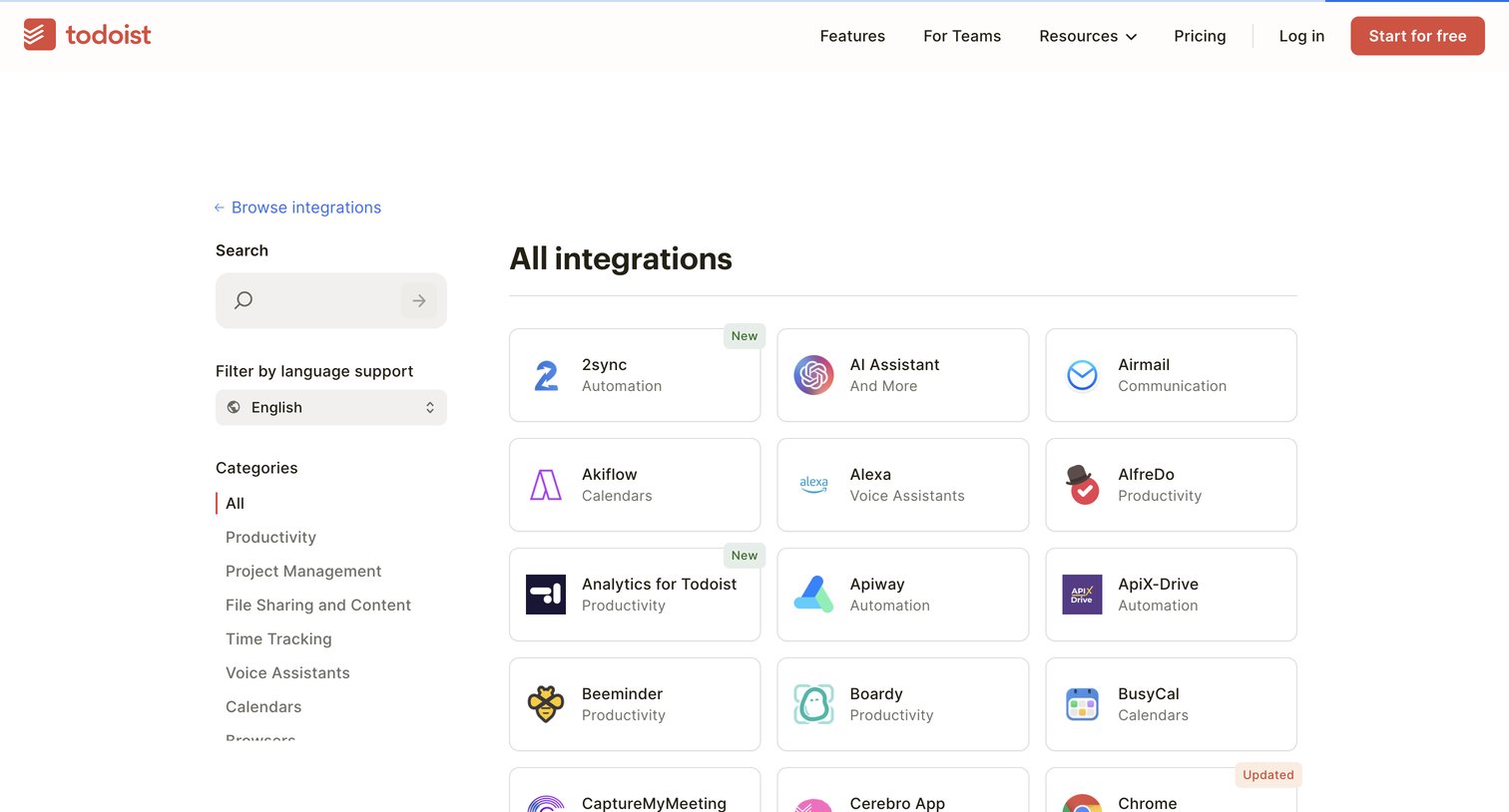1509x812 pixels.
Task: Go to For Teams
Action: point(962,36)
